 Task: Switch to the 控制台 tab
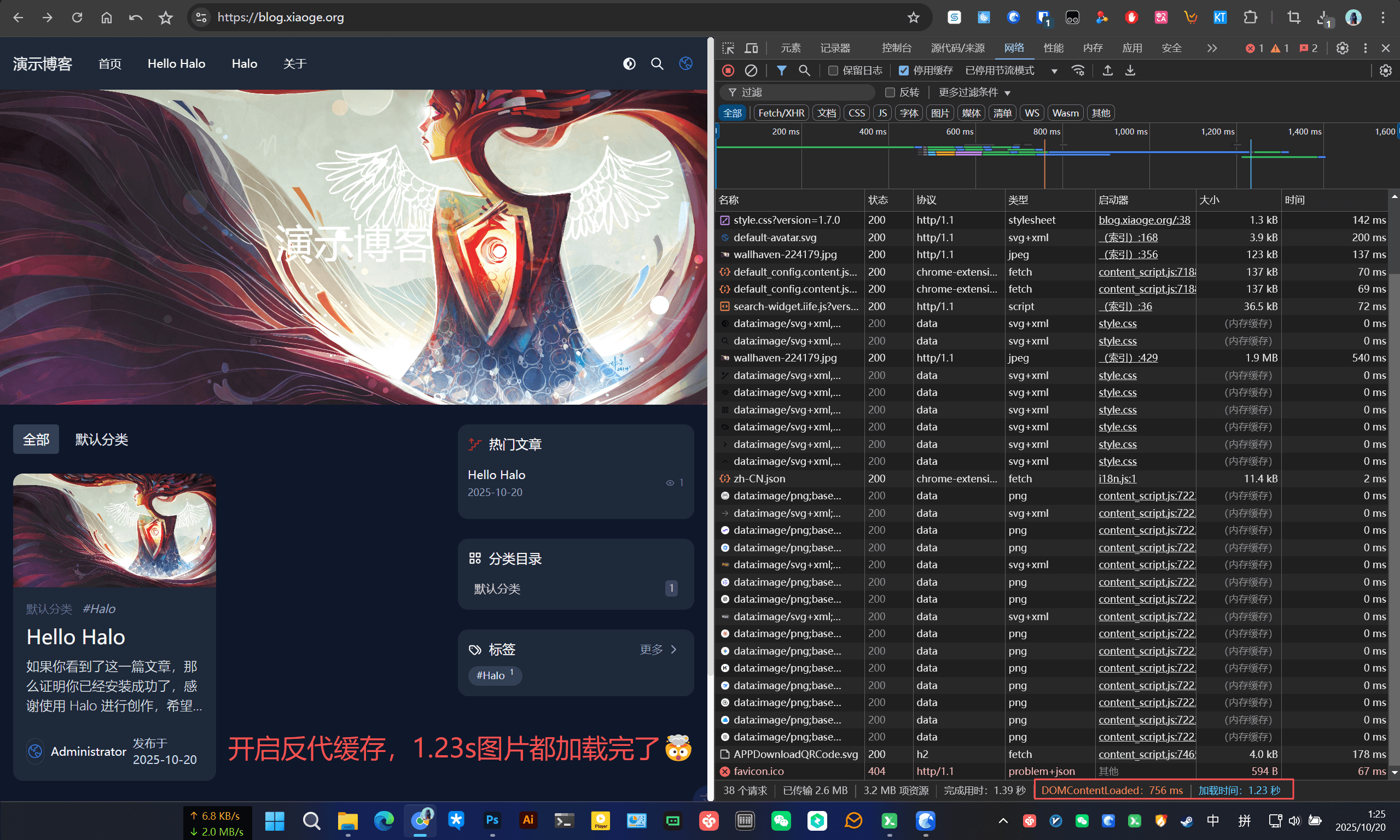[896, 48]
